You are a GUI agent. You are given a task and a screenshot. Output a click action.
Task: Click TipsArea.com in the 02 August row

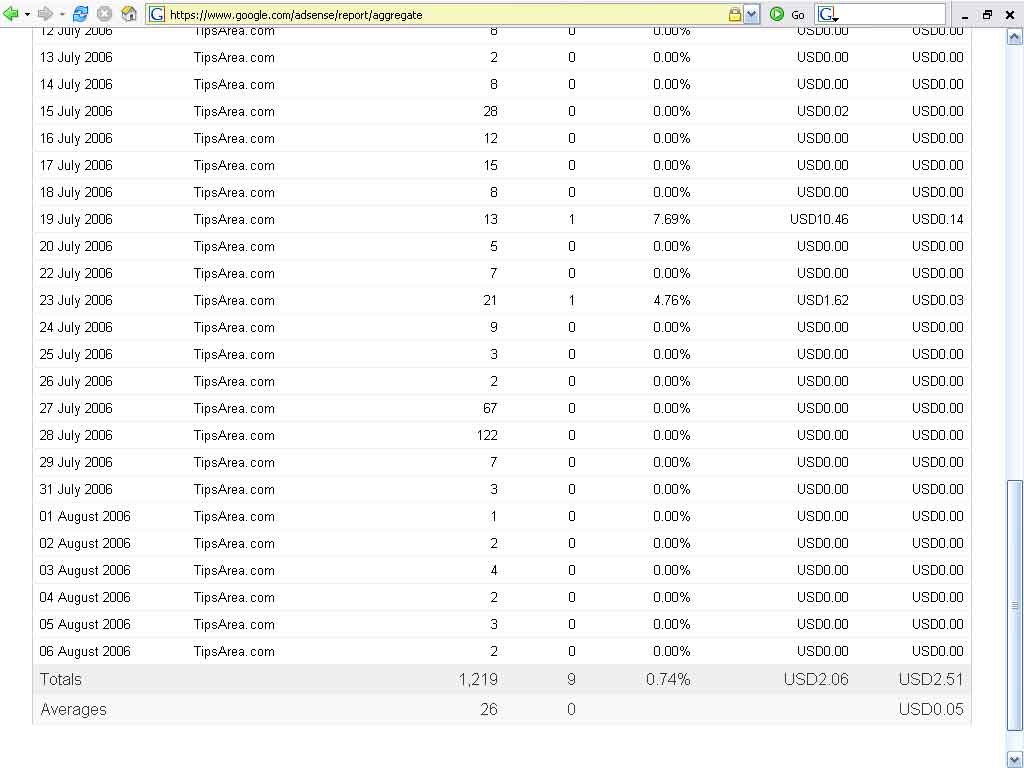coord(234,543)
